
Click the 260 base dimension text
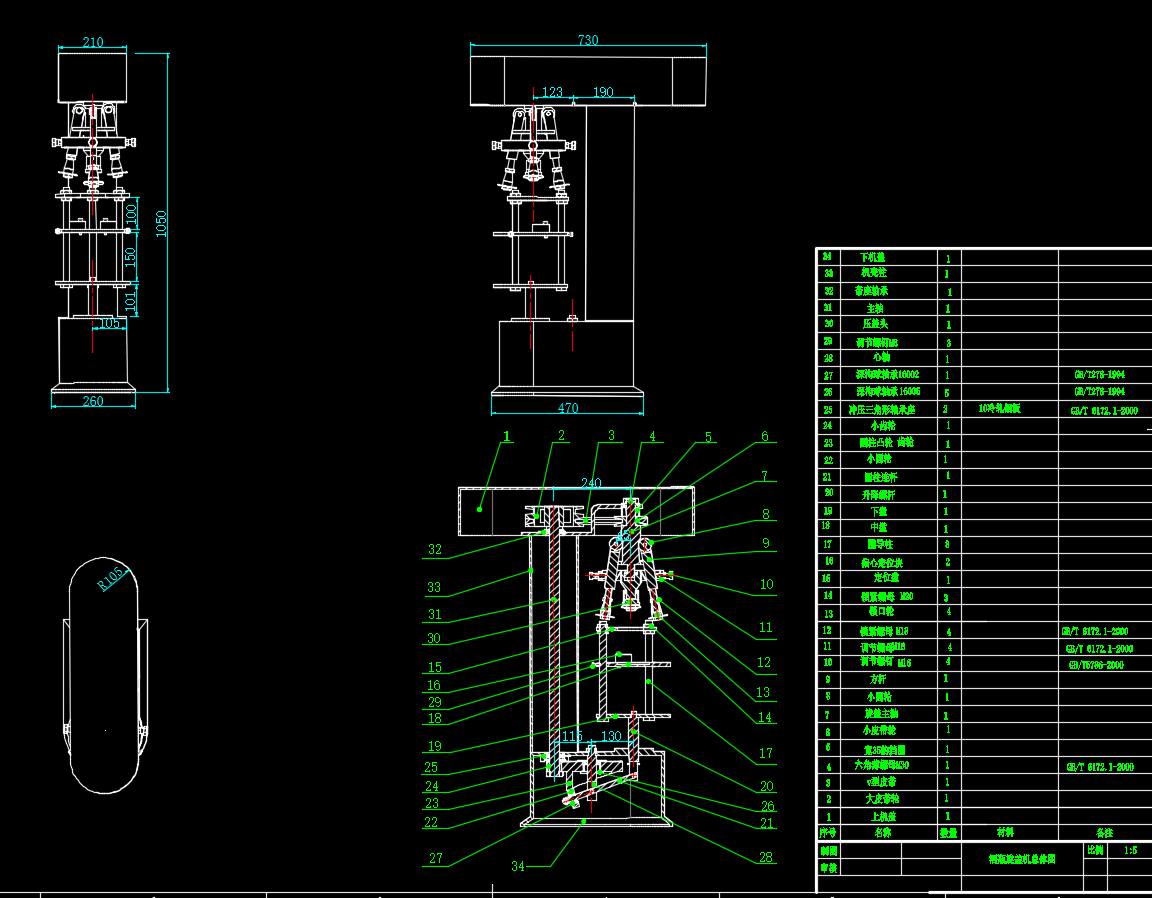coord(92,401)
